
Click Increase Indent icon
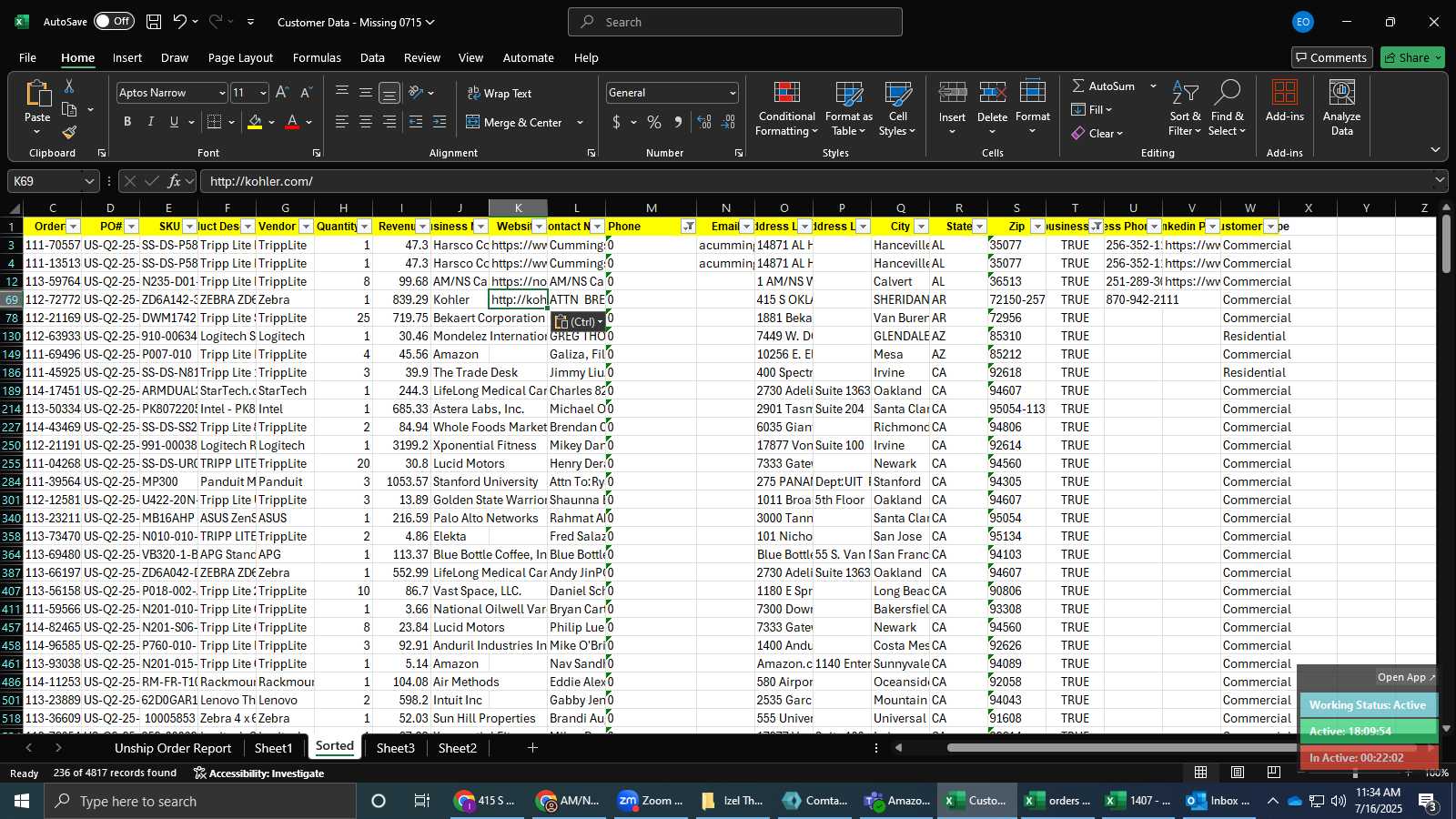pos(440,122)
